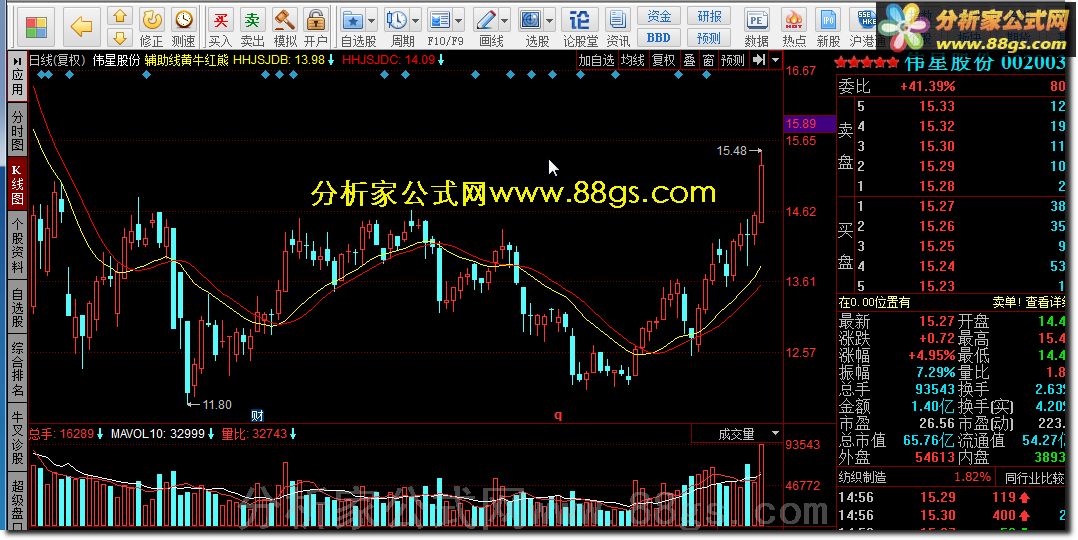Click the 辅助线黄牛红熊 indicator name
Image resolution: width=1078 pixels, height=540 pixels.
click(186, 60)
